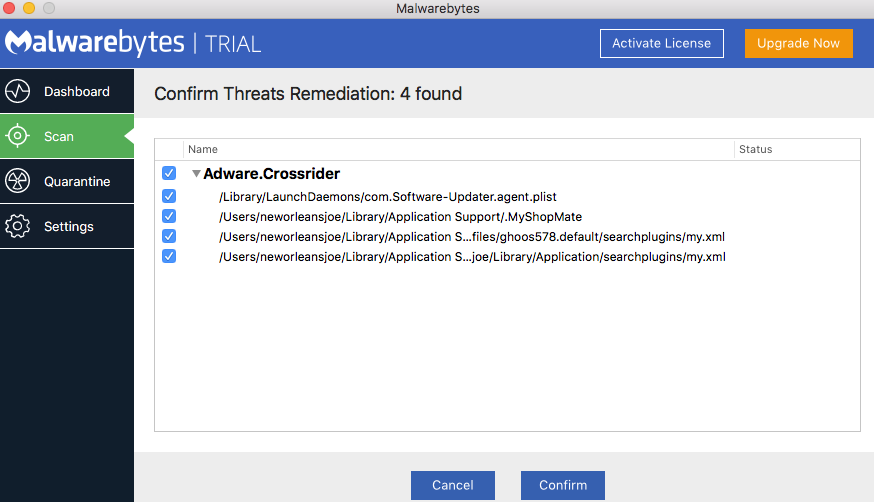Viewport: 874px width, 502px height.
Task: Toggle checkbox for Library/Application/searchplugins/my.xml
Action: click(169, 256)
